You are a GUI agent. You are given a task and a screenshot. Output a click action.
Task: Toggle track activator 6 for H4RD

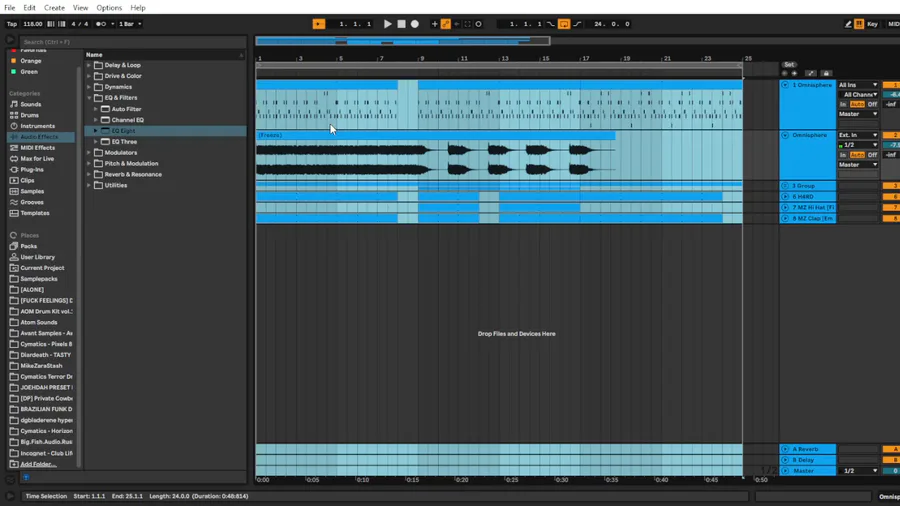click(891, 197)
